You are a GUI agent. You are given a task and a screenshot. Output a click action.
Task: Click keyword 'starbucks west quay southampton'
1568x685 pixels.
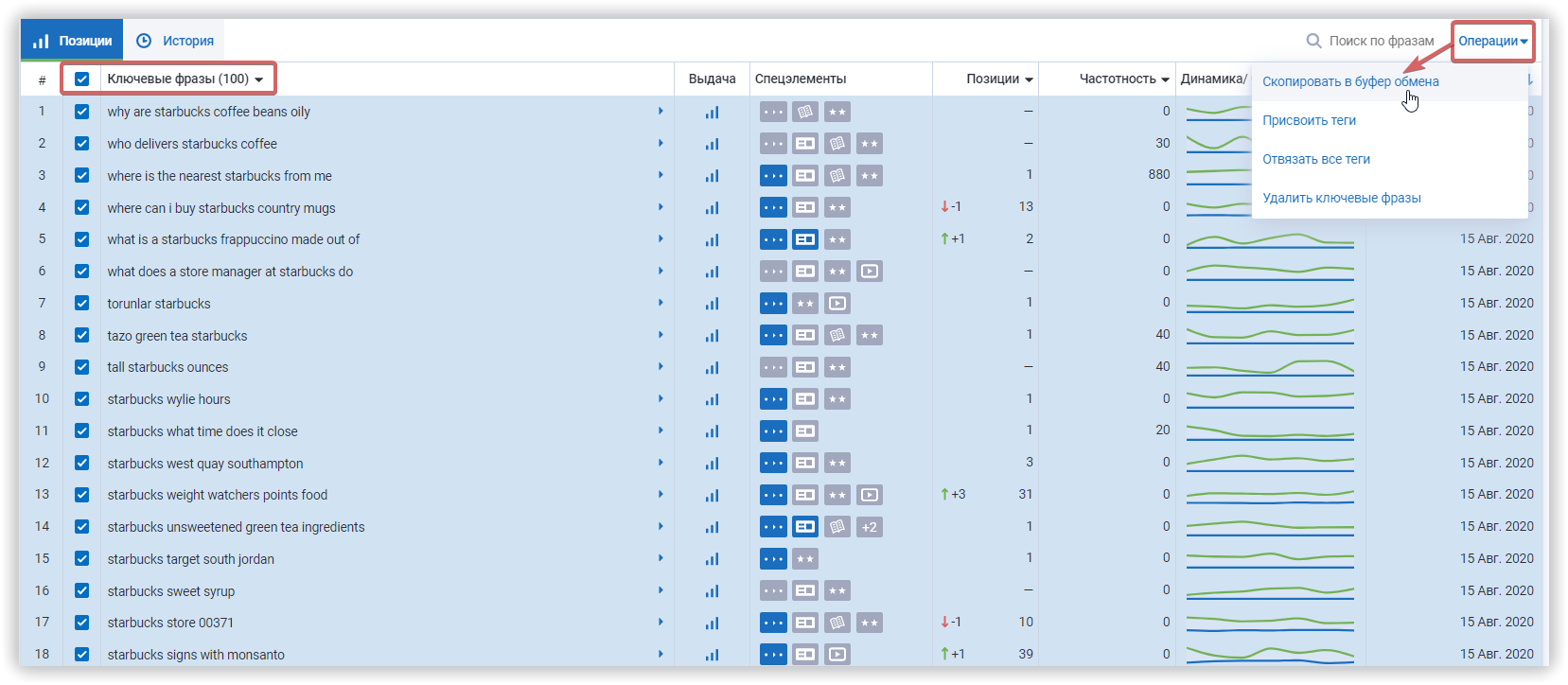tap(205, 464)
